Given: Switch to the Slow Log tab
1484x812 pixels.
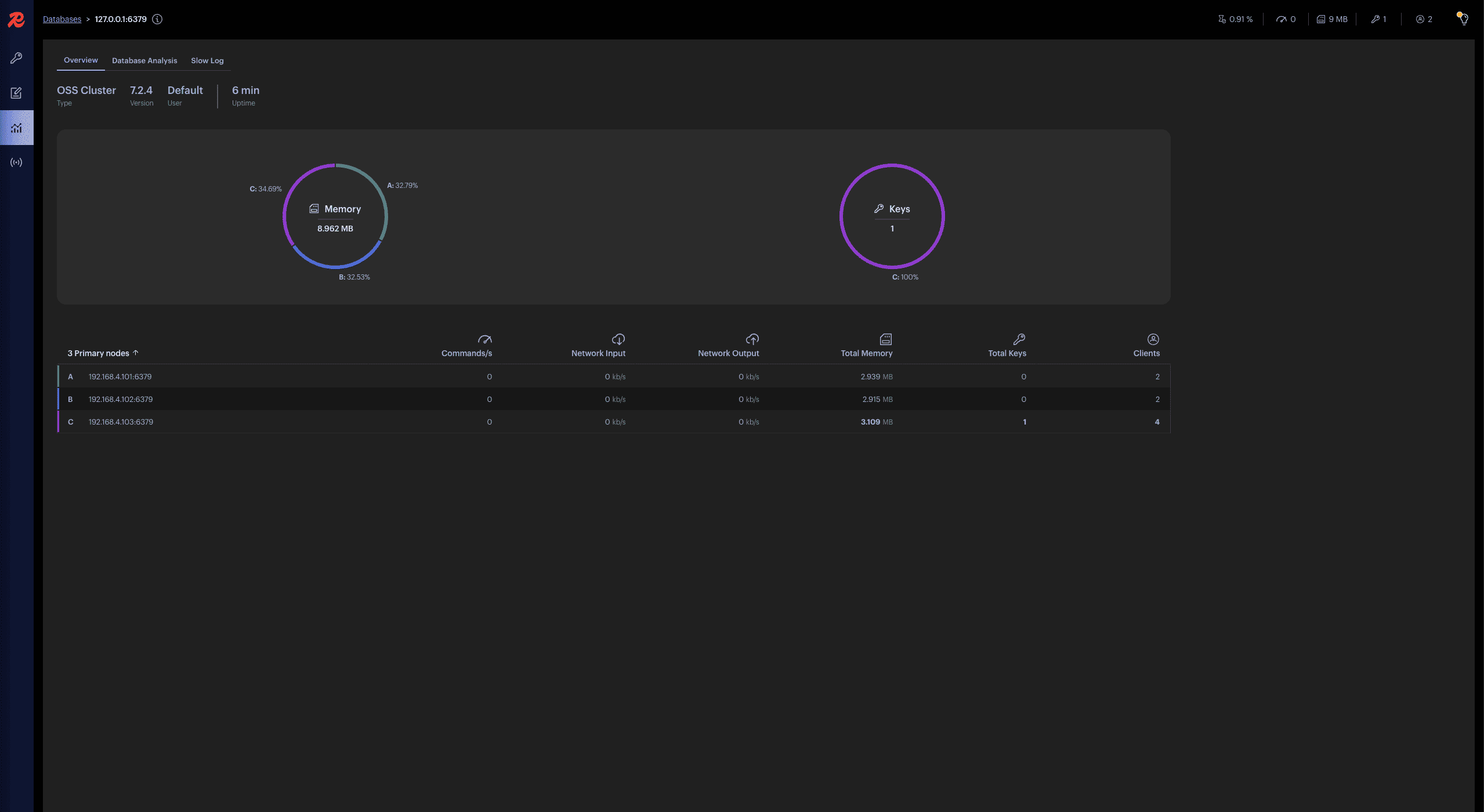Looking at the screenshot, I should (x=207, y=60).
